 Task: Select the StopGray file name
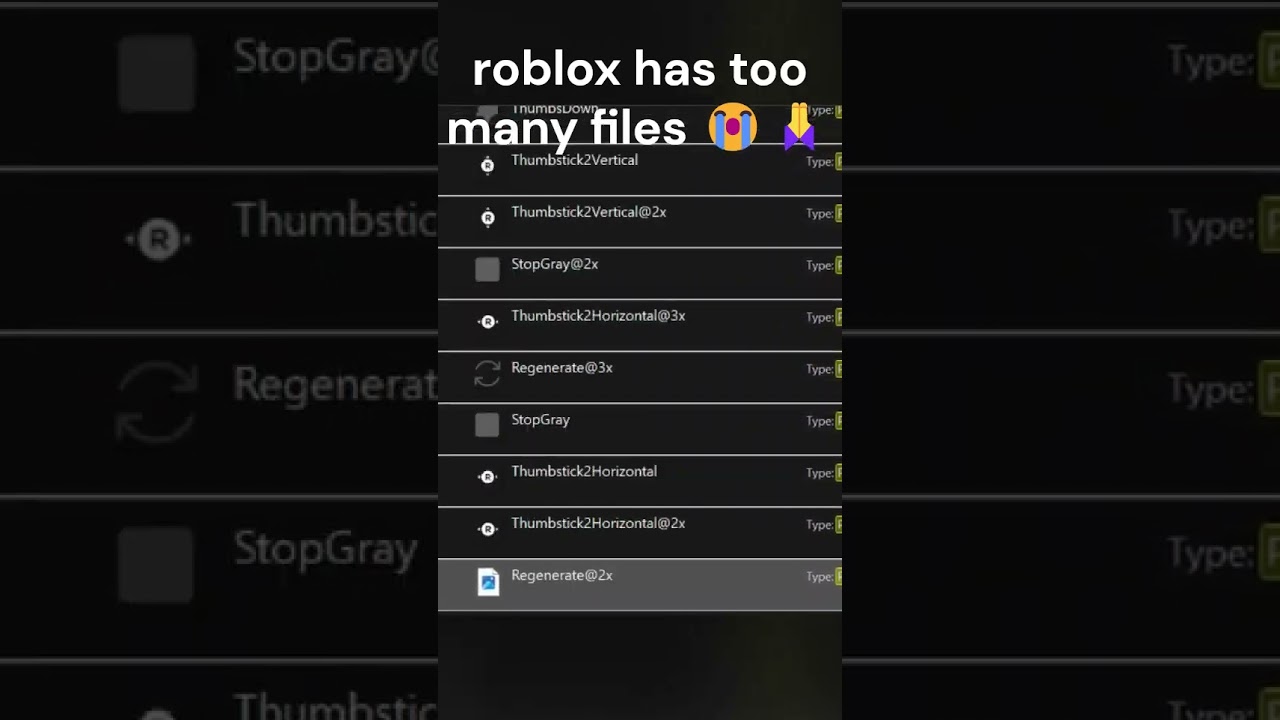[x=540, y=420]
